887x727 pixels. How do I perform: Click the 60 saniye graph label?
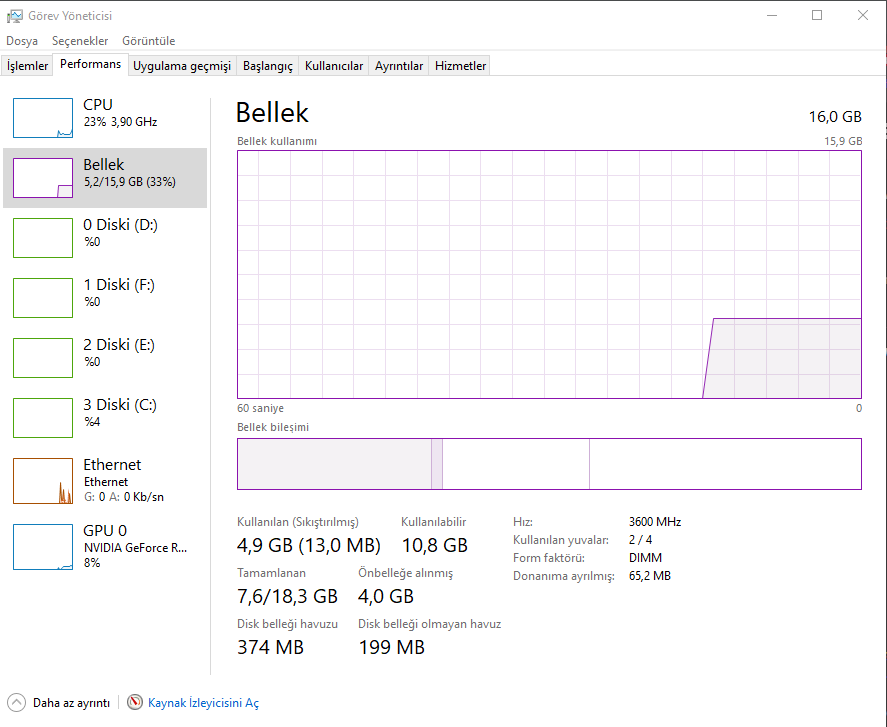tap(260, 408)
